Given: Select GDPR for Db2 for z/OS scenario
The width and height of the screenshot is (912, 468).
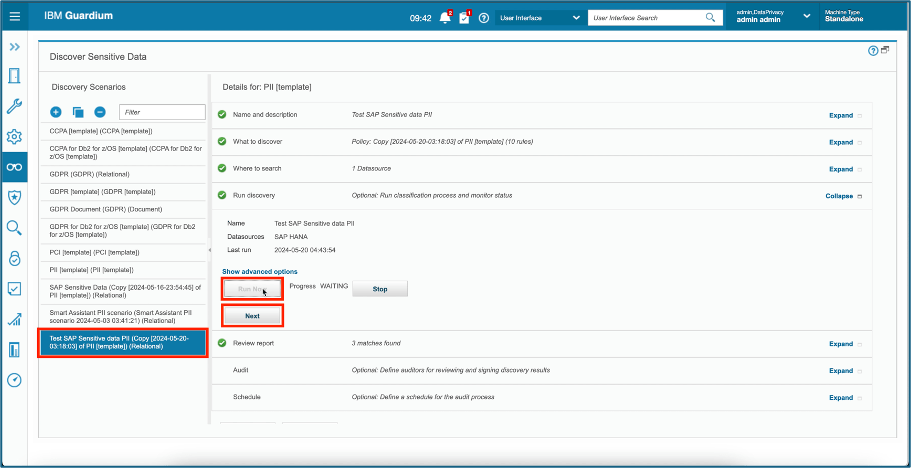Looking at the screenshot, I should coord(123,231).
